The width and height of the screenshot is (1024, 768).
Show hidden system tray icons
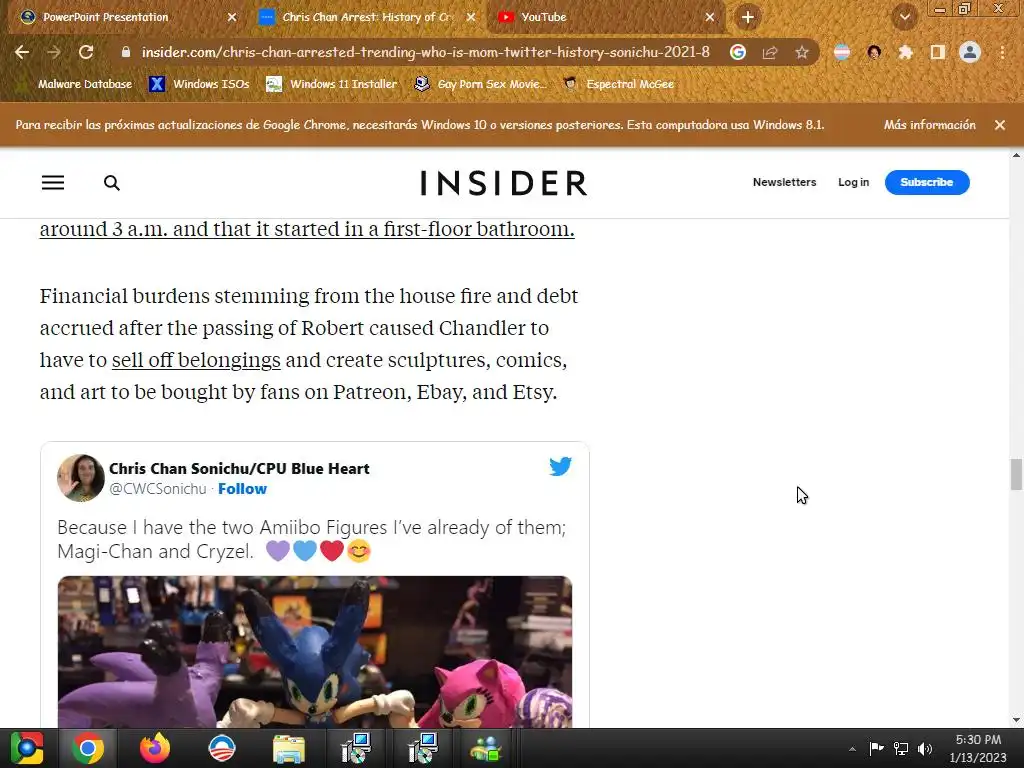tap(852, 748)
